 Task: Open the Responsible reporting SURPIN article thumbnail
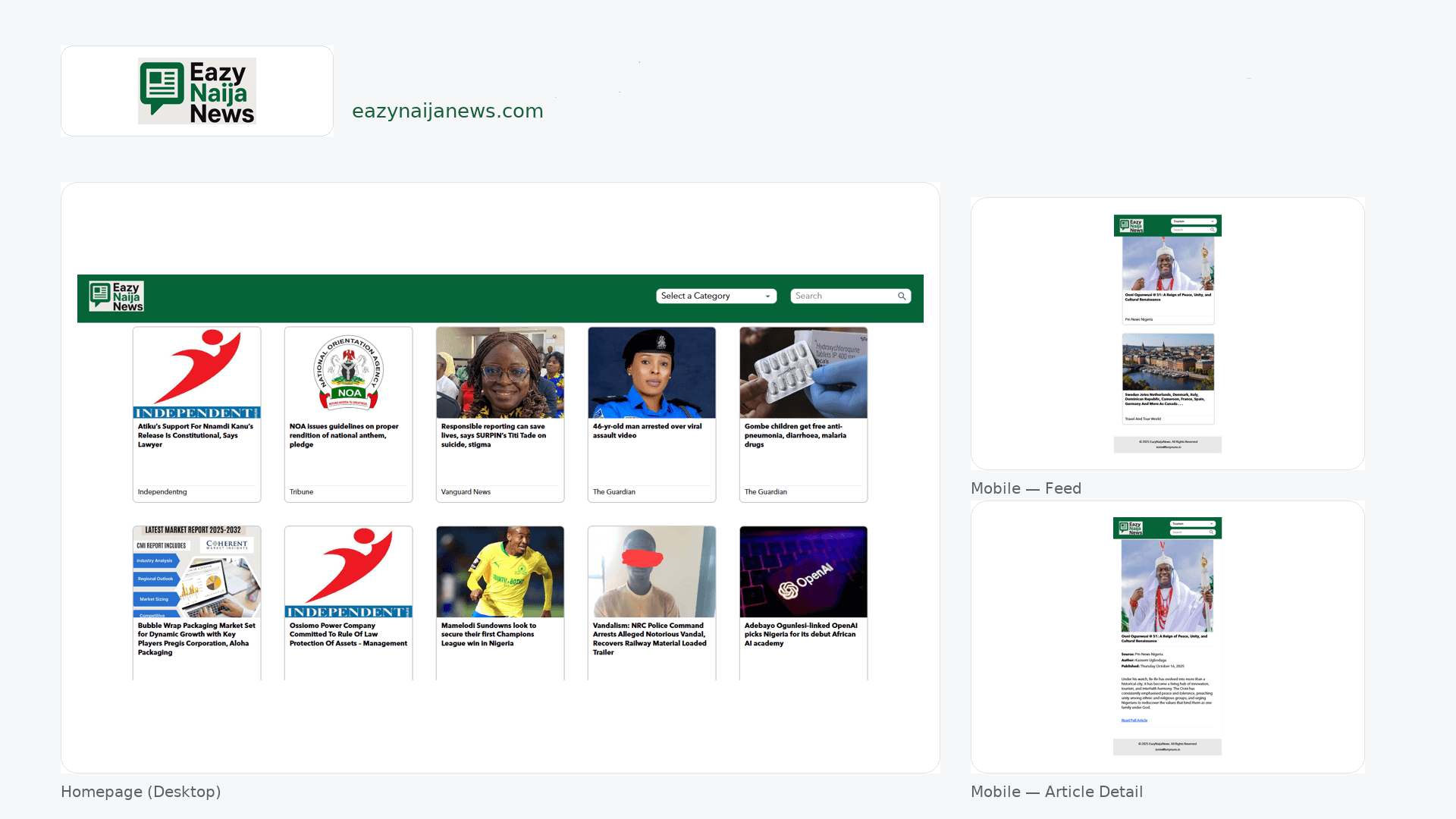coord(500,373)
